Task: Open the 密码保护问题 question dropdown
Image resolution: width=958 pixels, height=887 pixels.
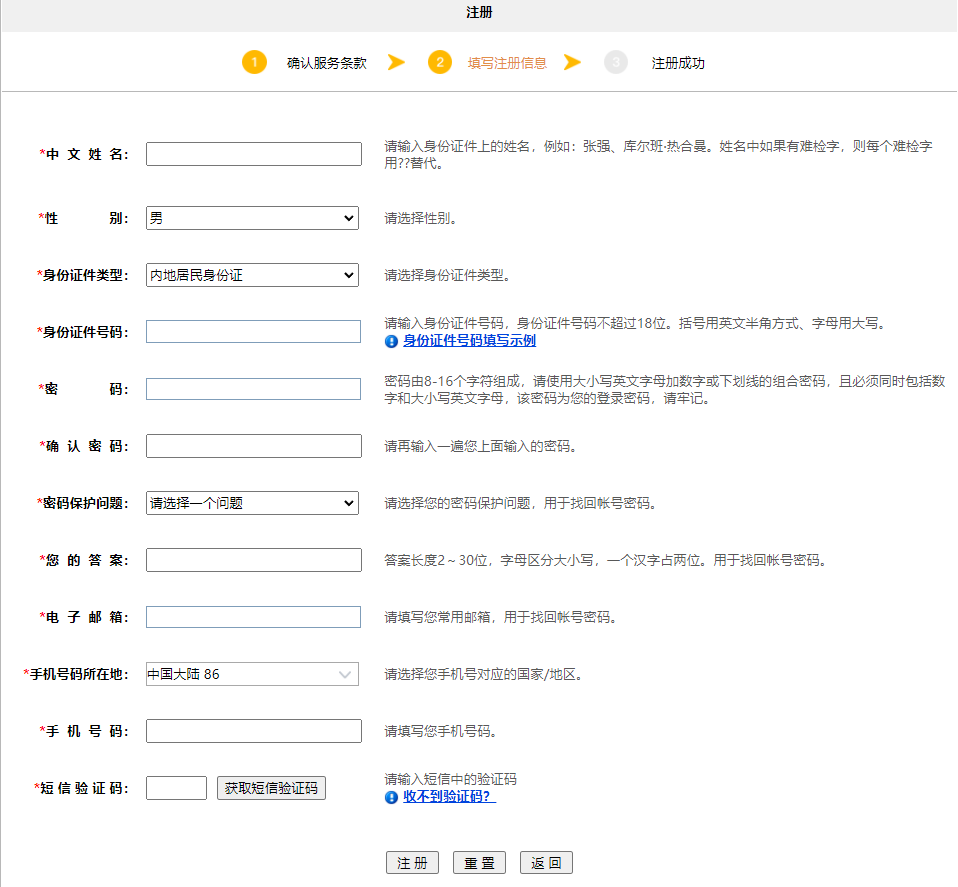Action: pos(252,502)
